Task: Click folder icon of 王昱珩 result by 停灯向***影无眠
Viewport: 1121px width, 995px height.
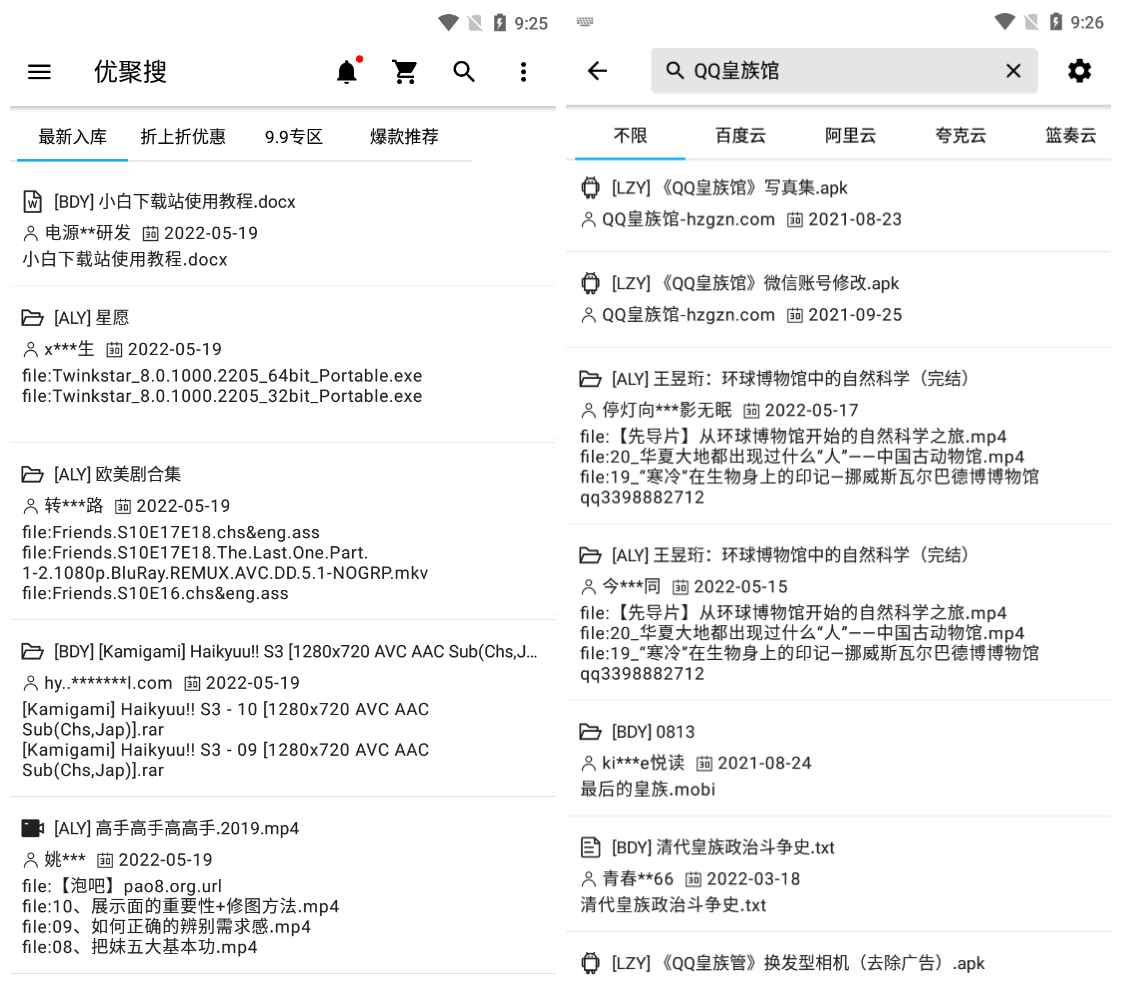Action: 590,378
